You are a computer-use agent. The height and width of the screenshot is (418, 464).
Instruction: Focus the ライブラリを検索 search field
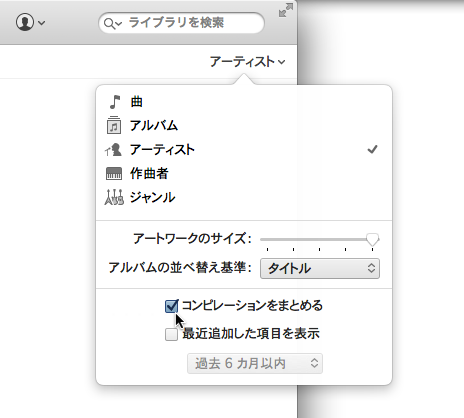pyautogui.click(x=181, y=23)
